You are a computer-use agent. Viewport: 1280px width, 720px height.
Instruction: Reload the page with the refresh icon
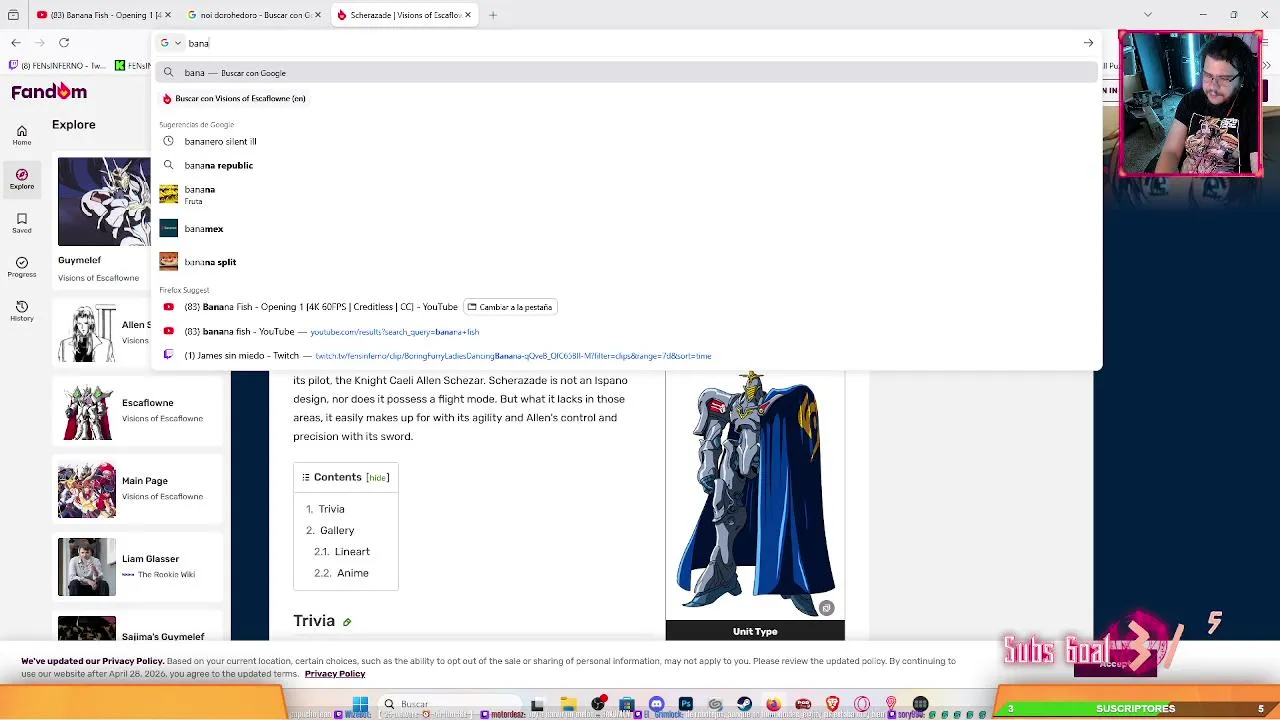(64, 43)
